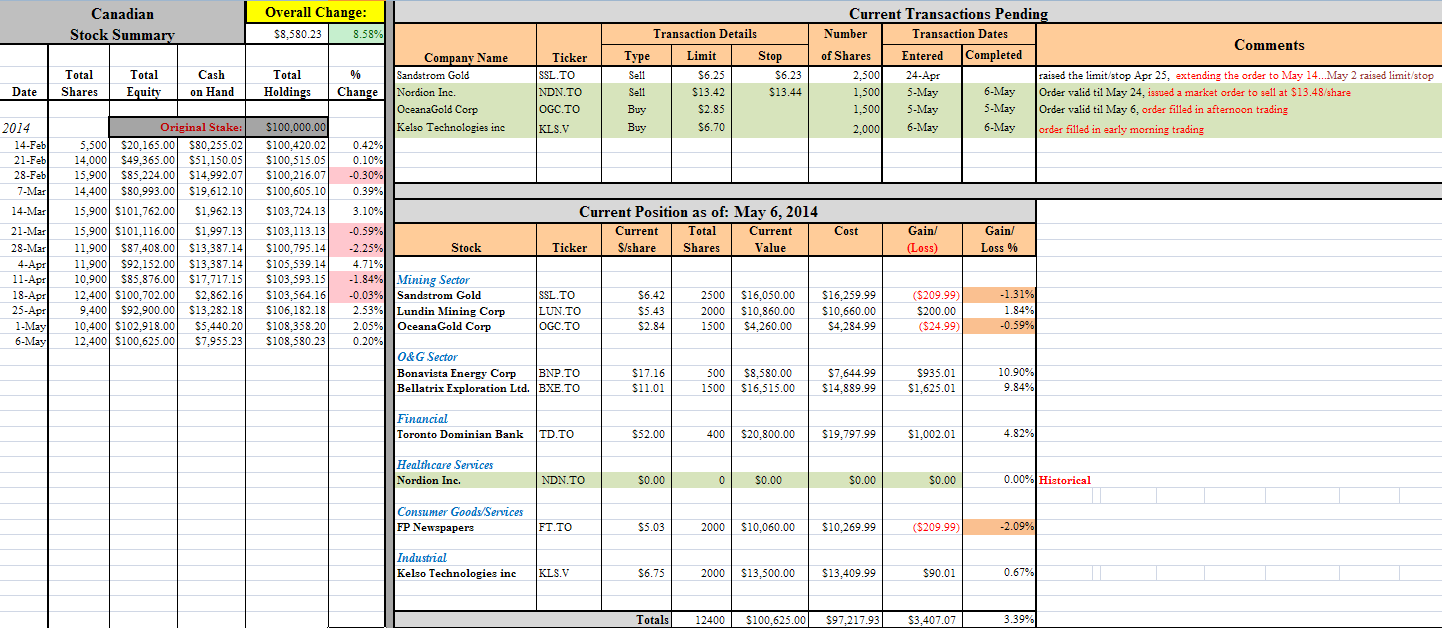Click the -0.59% loss cell for OceanaGold
Image resolution: width=1442 pixels, height=628 pixels.
pos(1000,326)
